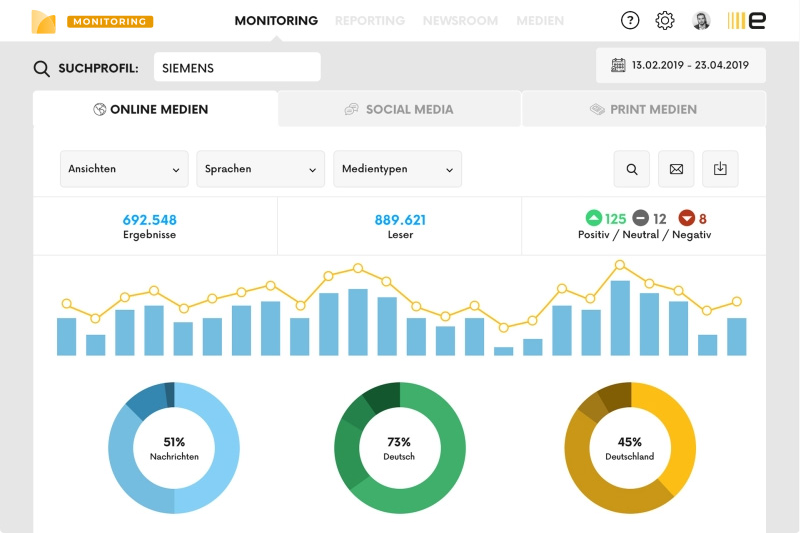Click the orange MONITORING badge

110,21
